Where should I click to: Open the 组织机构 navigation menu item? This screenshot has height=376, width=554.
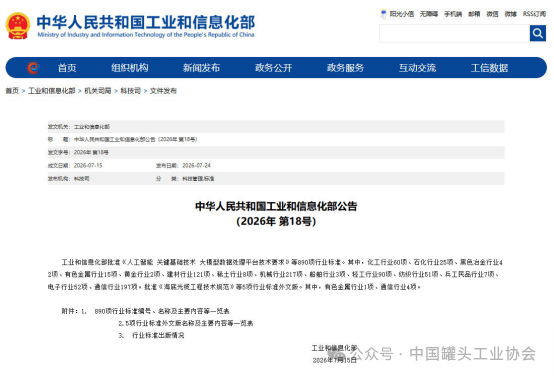pos(130,68)
